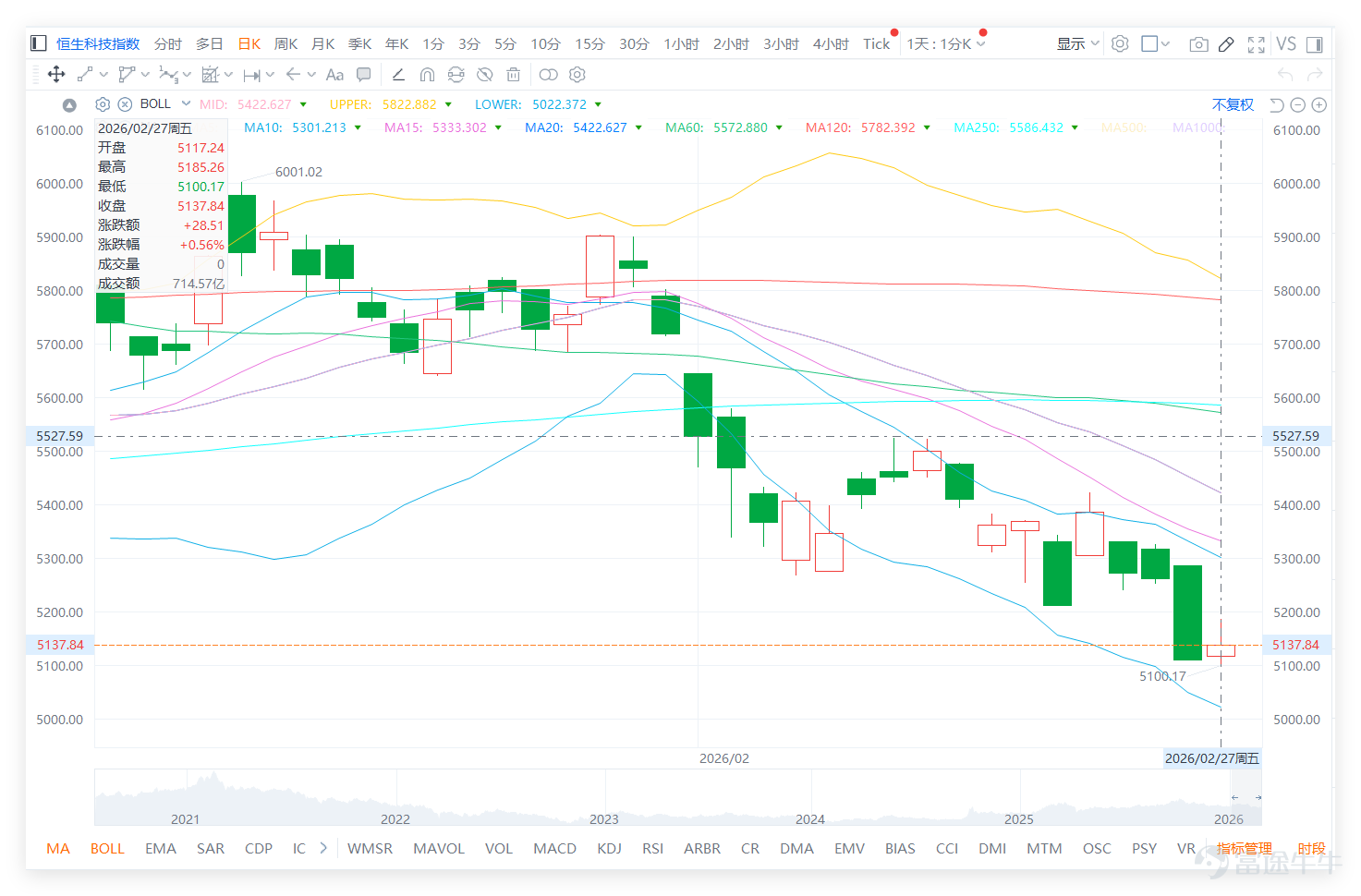This screenshot has width=1361, height=896.
Task: Expand the BOLL indicator dropdown
Action: 186,103
